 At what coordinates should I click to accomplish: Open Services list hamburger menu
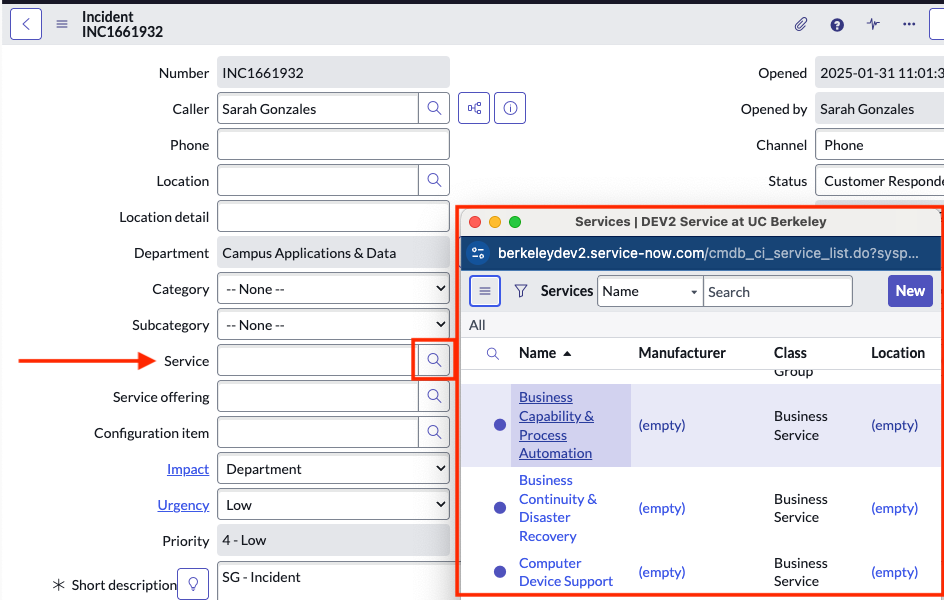485,291
